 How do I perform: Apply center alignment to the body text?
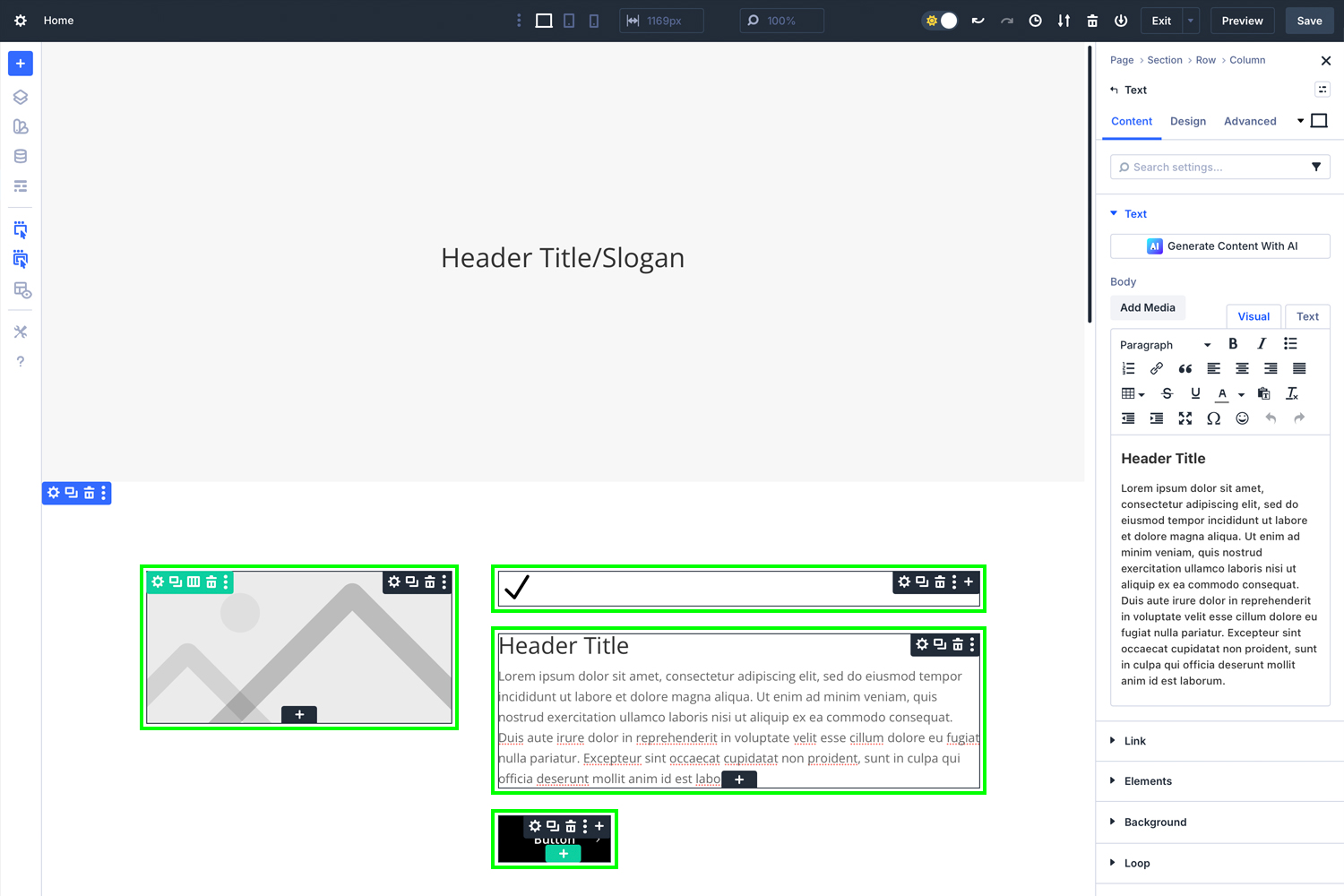[x=1242, y=368]
